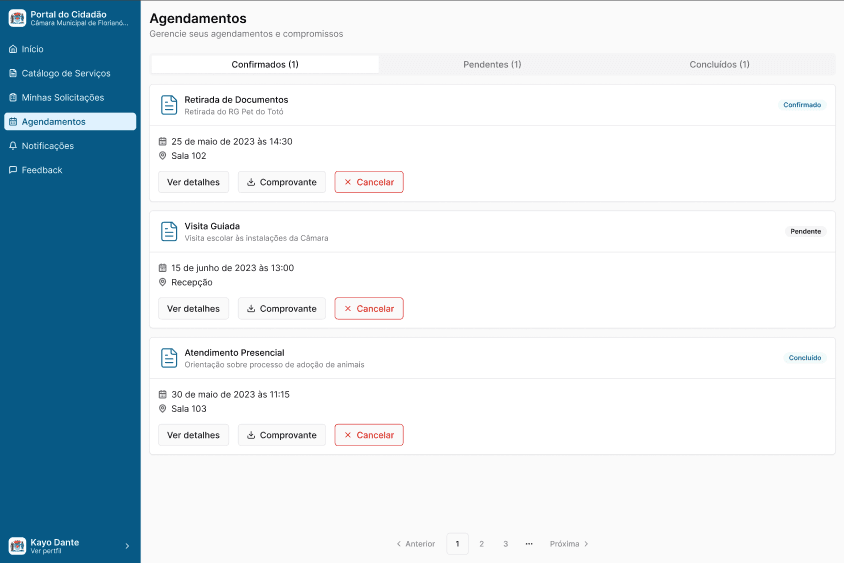The width and height of the screenshot is (844, 563).
Task: Download Comprovante for Retirada de Documentos
Action: [282, 182]
